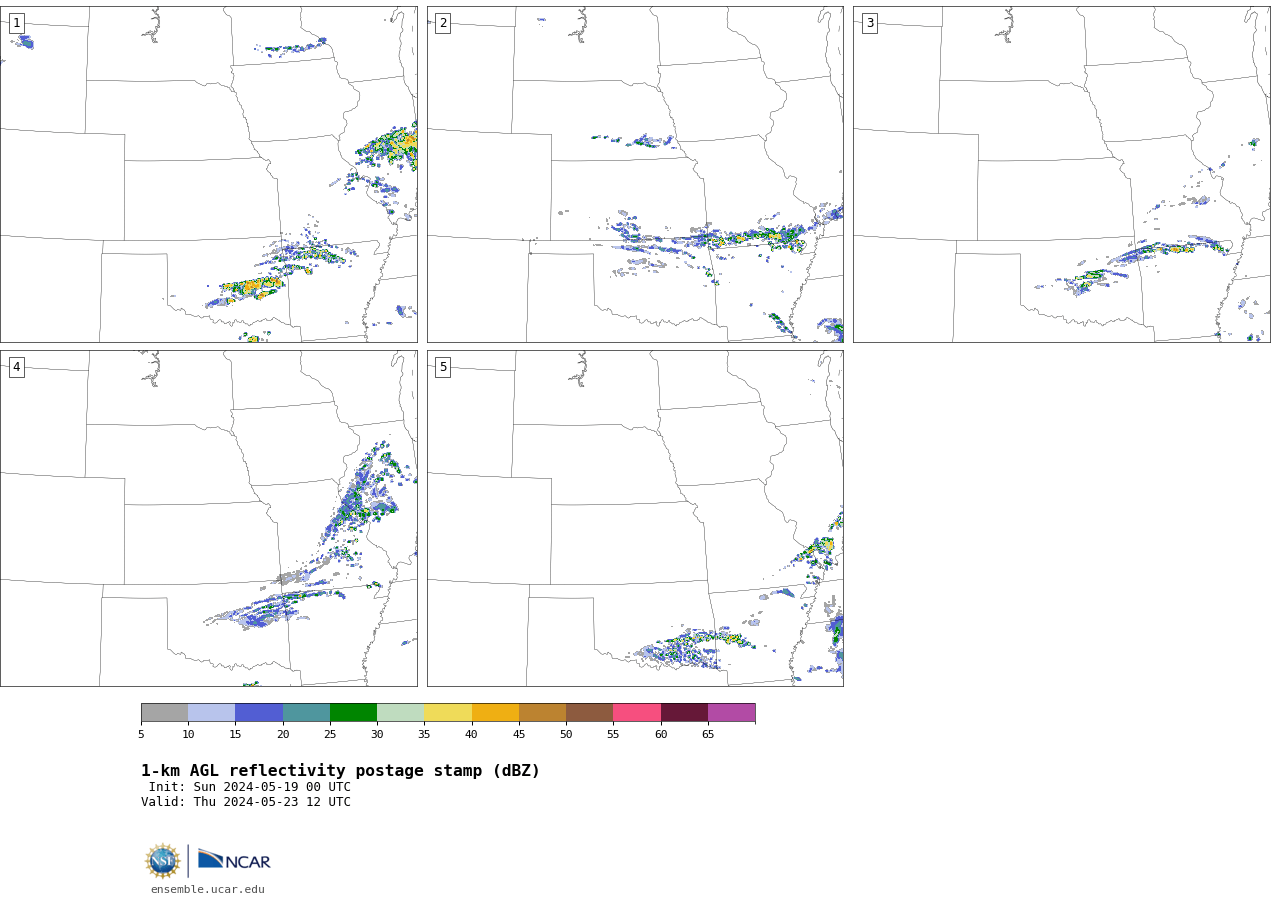Screen dimensions: 1280x901
Task: Click the 'Valid: Thu 2024-05-23 12 UTC' line
Action: tap(246, 802)
